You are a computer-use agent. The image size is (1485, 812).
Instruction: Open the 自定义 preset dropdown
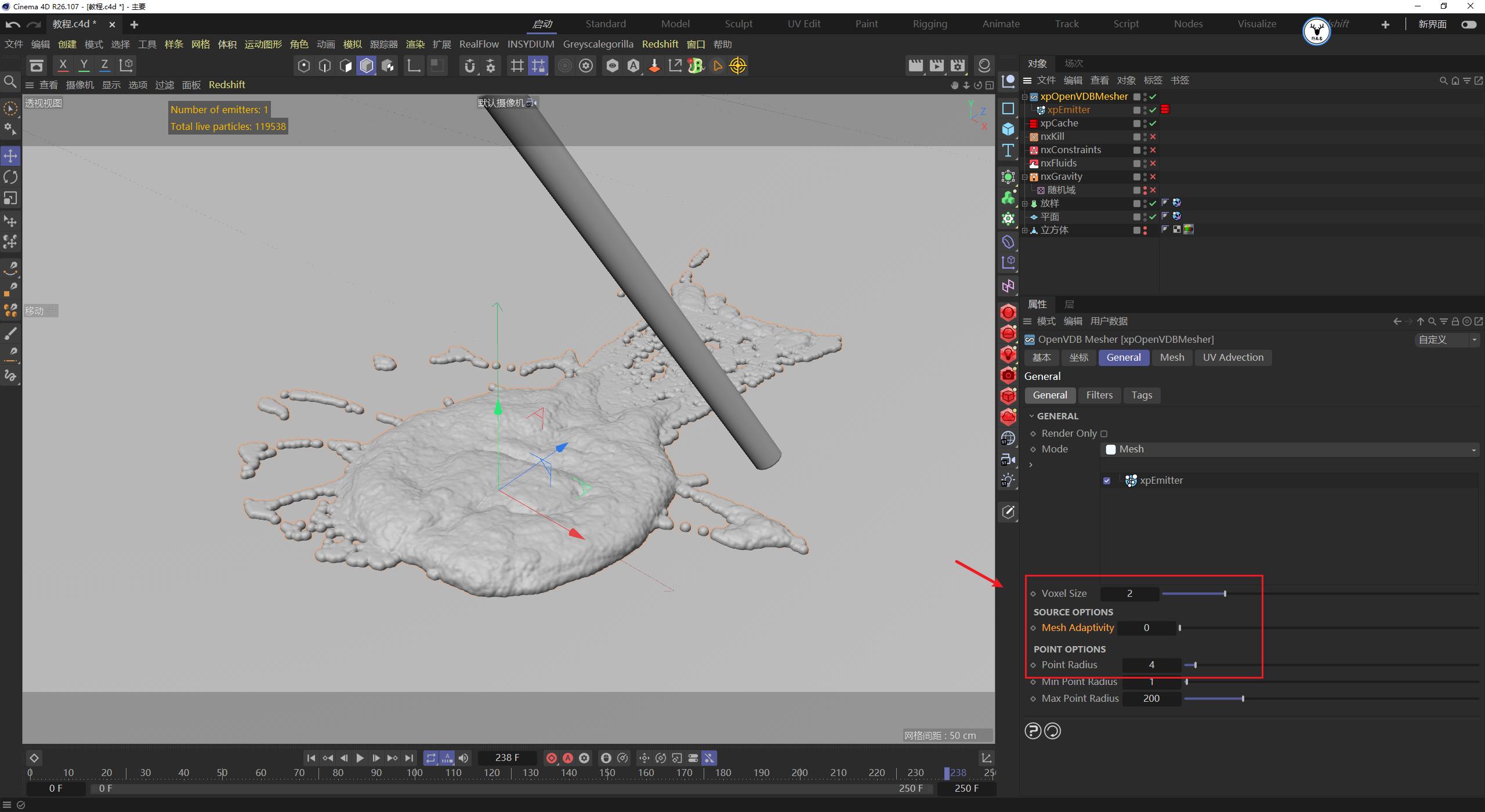pos(1446,339)
